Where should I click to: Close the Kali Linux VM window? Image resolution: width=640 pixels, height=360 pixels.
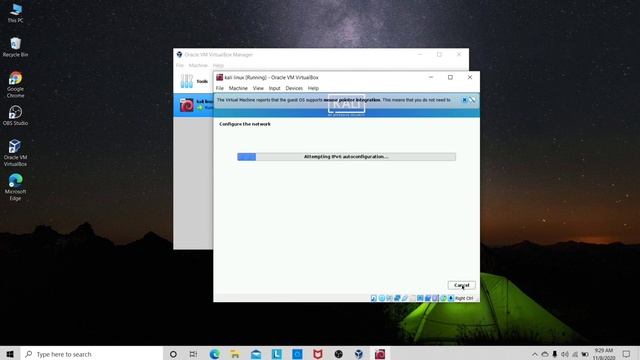(x=470, y=77)
